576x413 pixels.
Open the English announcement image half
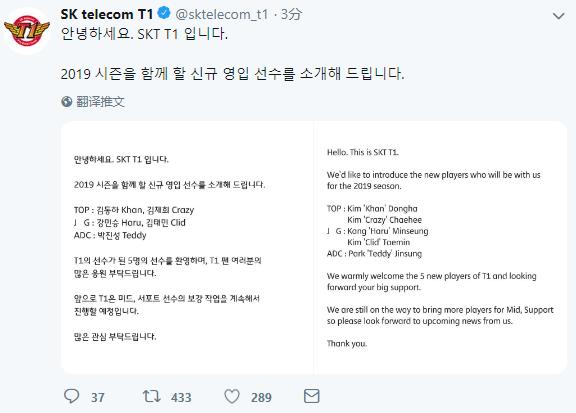[x=440, y=248]
